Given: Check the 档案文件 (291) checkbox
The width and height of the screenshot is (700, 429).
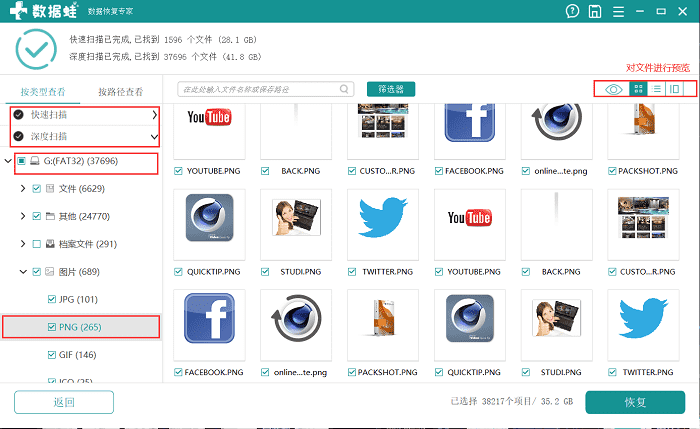Looking at the screenshot, I should click(38, 244).
